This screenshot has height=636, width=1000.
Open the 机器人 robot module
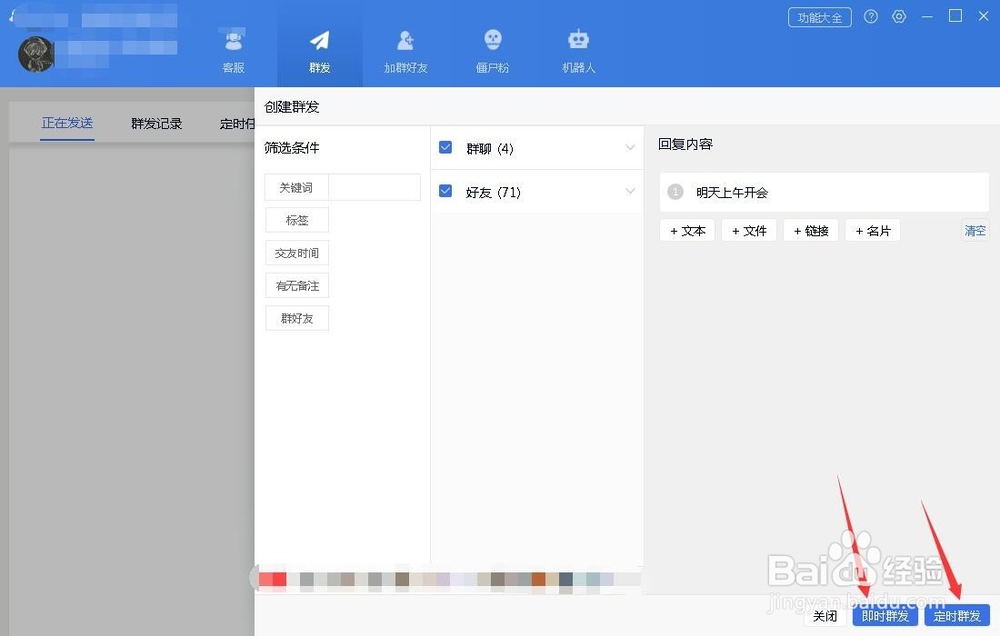[578, 50]
